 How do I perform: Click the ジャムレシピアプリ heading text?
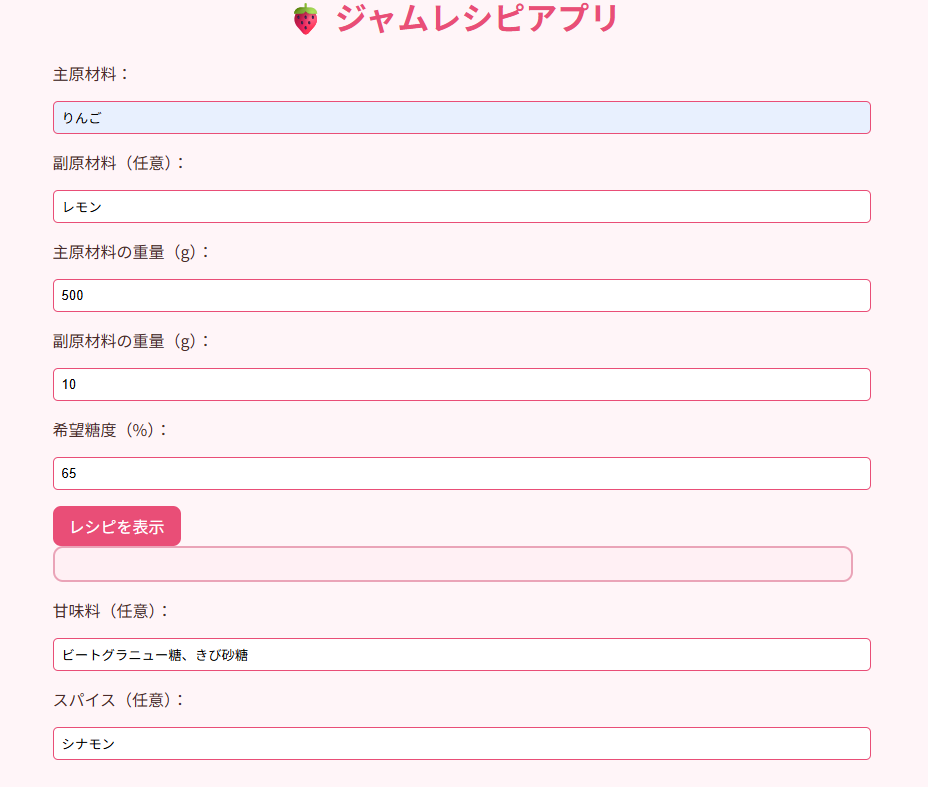point(477,18)
